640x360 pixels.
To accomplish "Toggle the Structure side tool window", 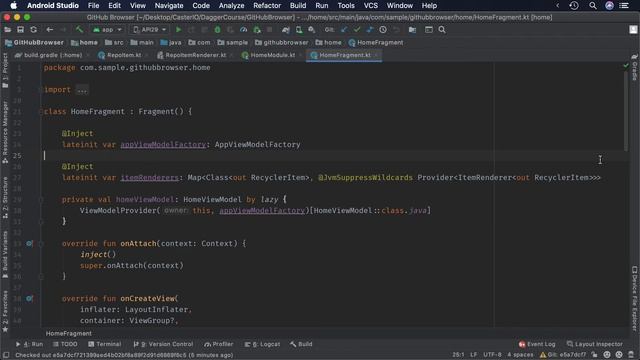I will (5, 198).
